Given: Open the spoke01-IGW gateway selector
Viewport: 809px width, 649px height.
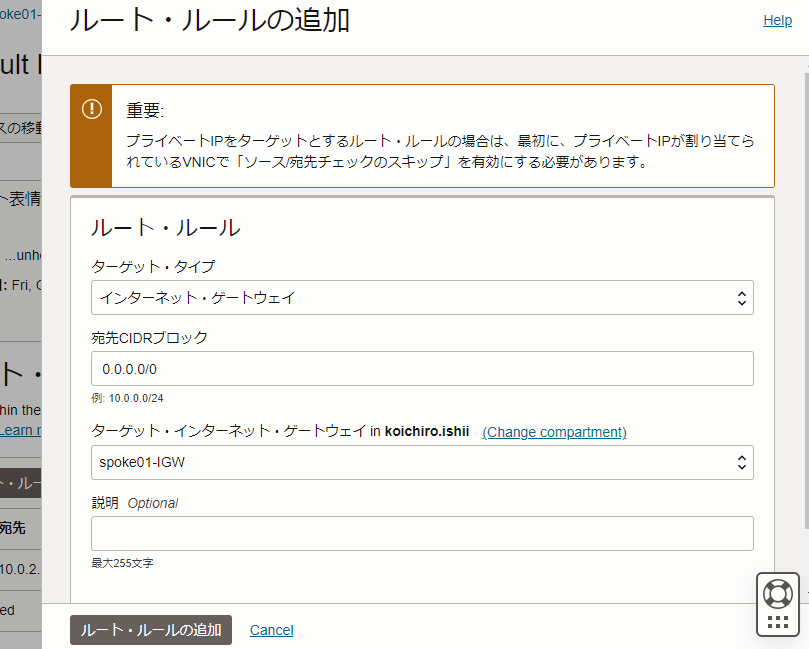Looking at the screenshot, I should pyautogui.click(x=421, y=462).
